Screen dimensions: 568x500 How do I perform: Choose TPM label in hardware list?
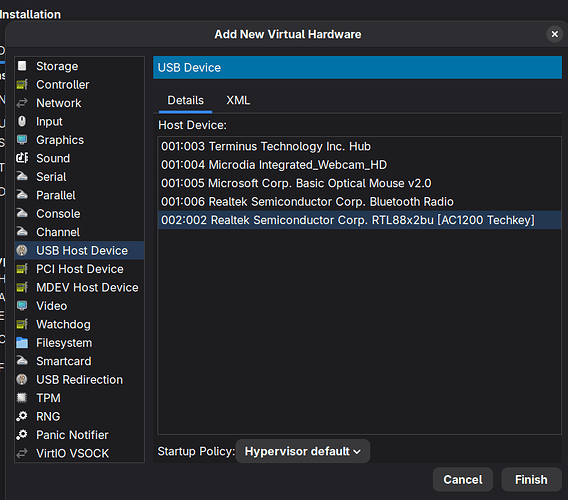click(48, 398)
